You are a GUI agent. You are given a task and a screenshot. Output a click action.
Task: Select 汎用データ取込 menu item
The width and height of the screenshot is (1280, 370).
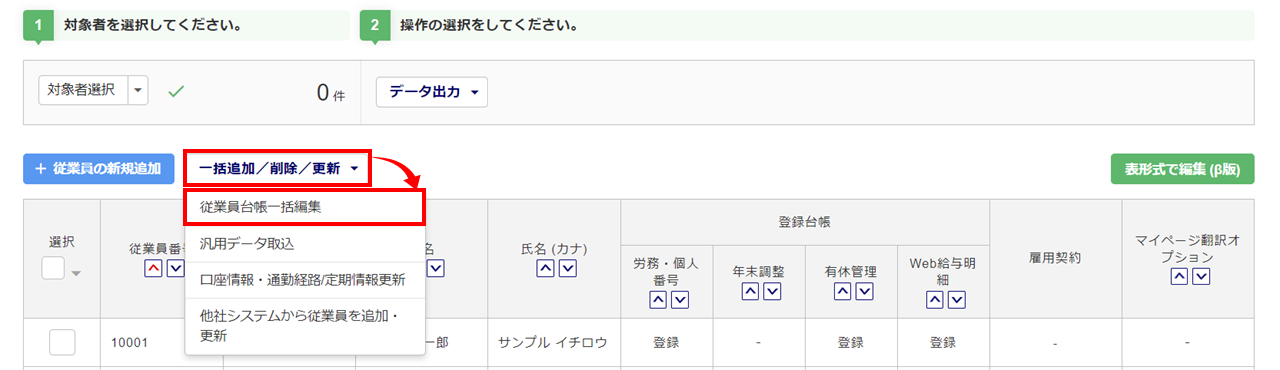tap(305, 243)
